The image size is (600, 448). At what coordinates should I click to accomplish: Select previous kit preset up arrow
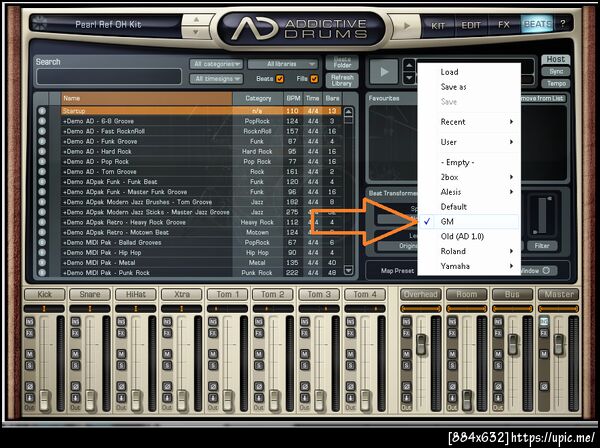[x=196, y=20]
